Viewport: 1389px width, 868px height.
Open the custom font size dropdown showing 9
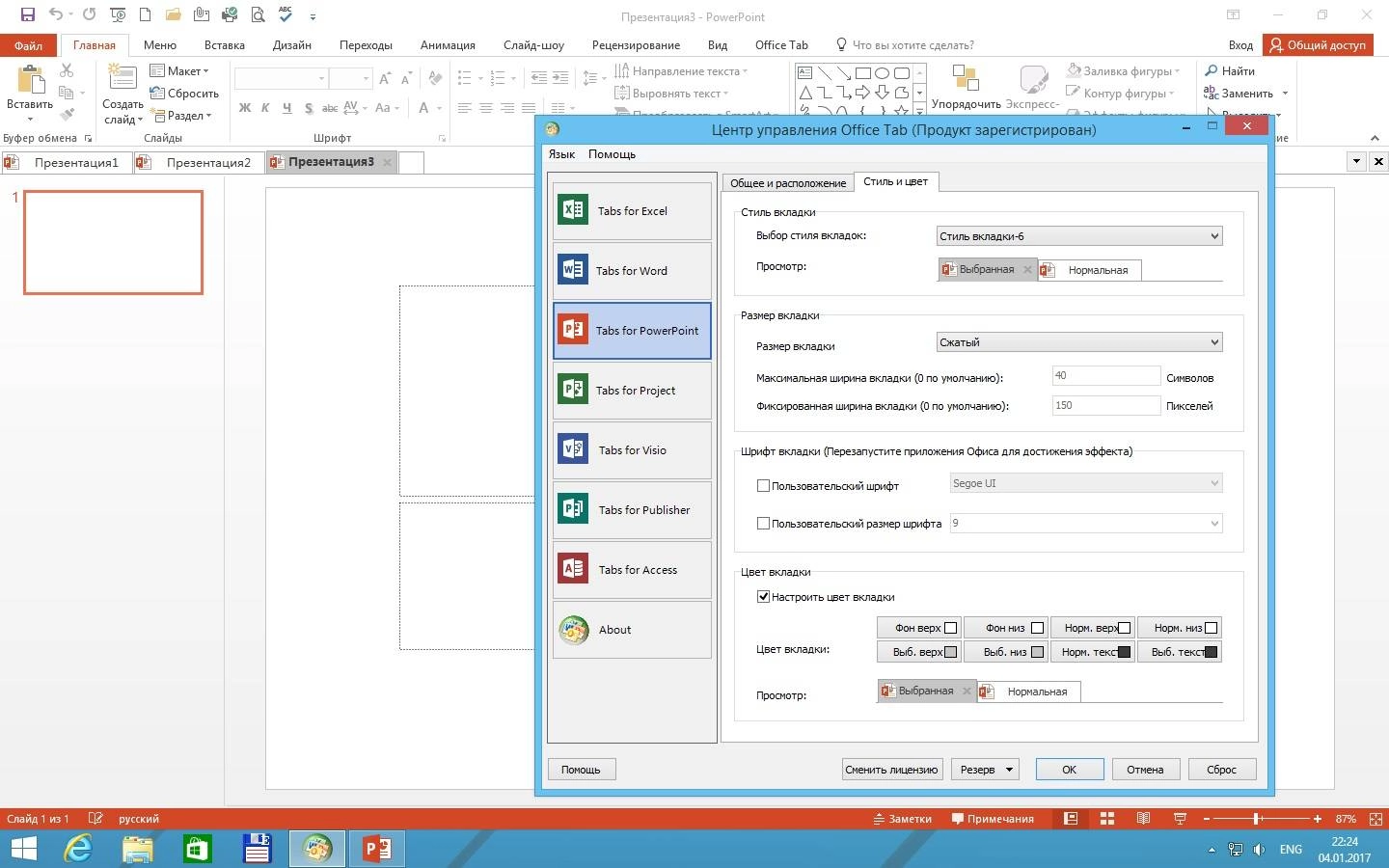tap(1086, 523)
